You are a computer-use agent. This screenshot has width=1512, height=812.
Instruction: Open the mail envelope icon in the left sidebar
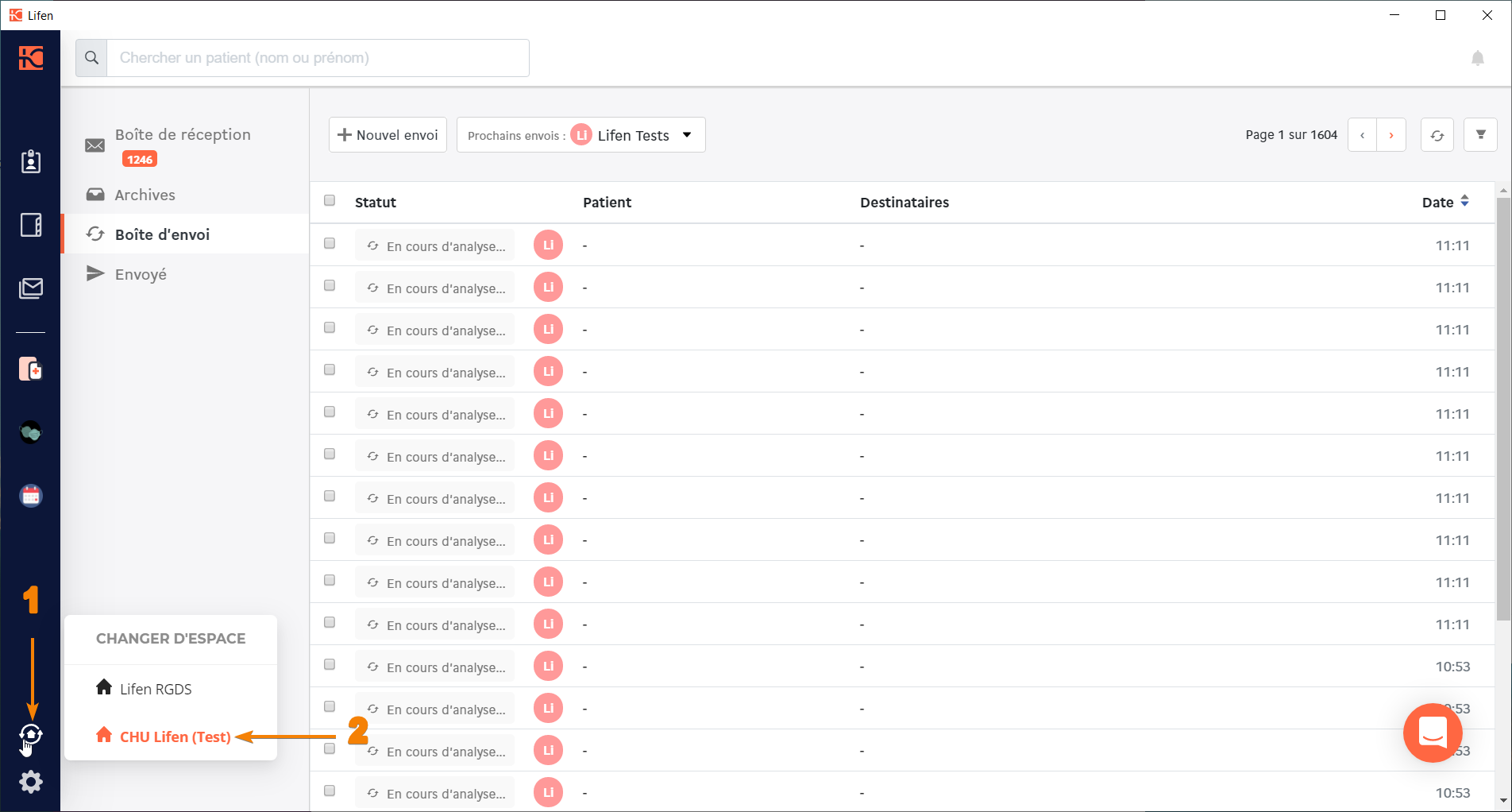[31, 288]
